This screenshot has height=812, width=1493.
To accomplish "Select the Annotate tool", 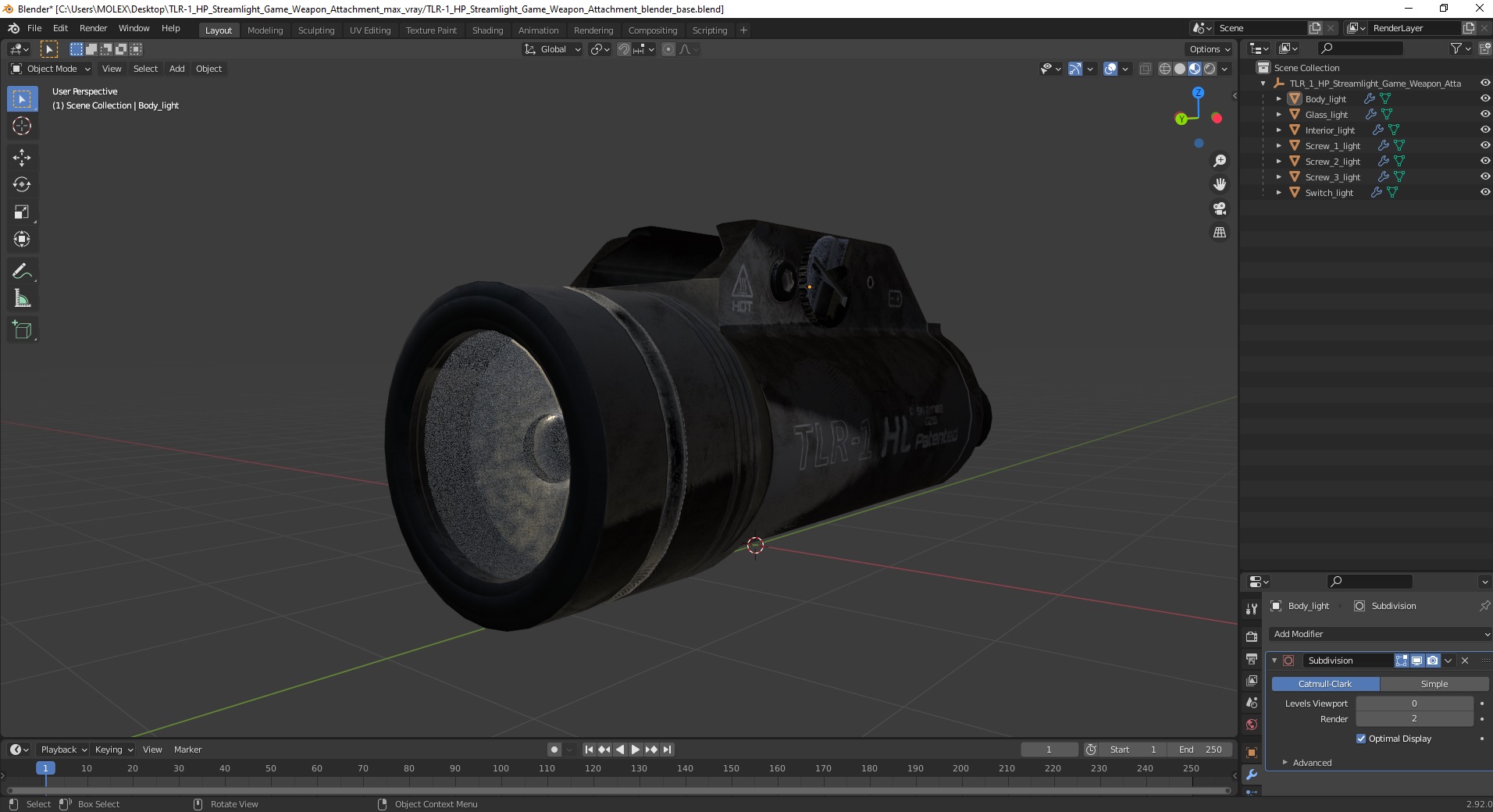I will (x=22, y=271).
